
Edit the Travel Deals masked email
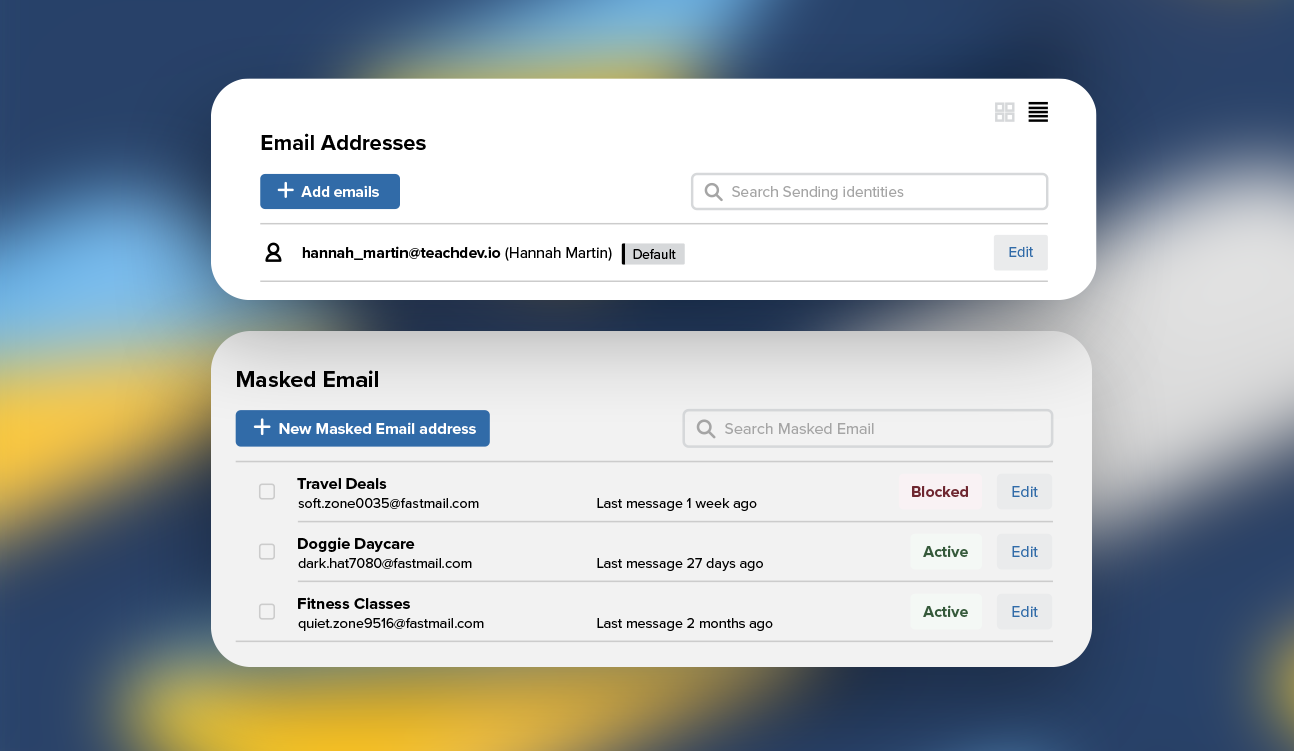(x=1024, y=492)
